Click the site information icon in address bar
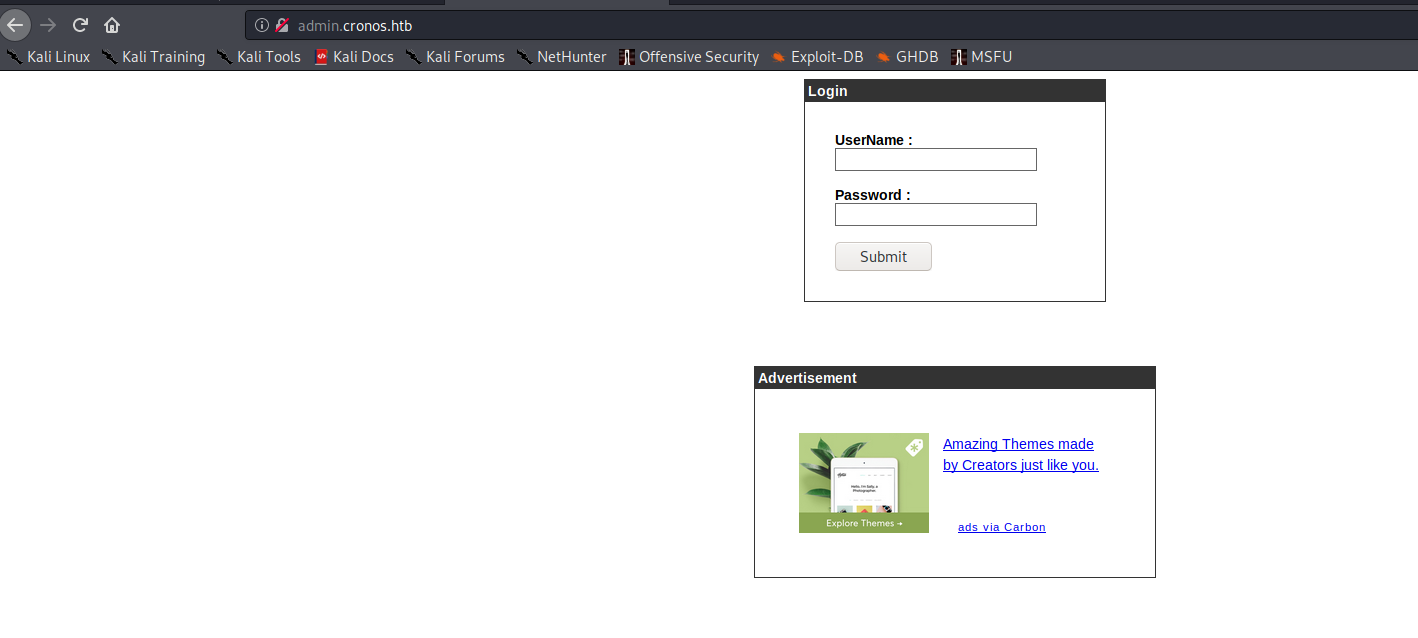 point(262,25)
